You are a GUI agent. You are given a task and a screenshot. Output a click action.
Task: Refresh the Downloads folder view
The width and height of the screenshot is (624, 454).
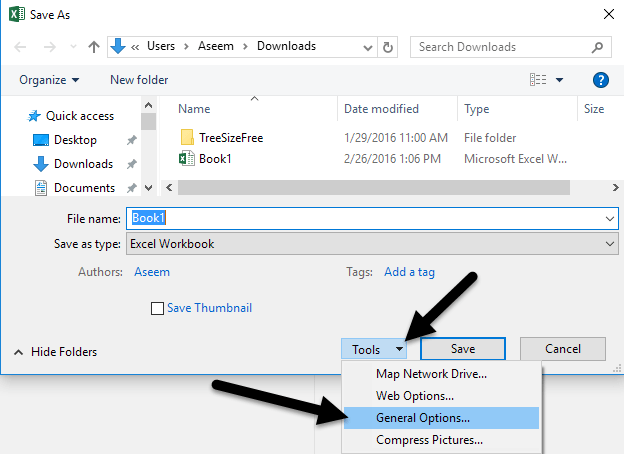[388, 47]
